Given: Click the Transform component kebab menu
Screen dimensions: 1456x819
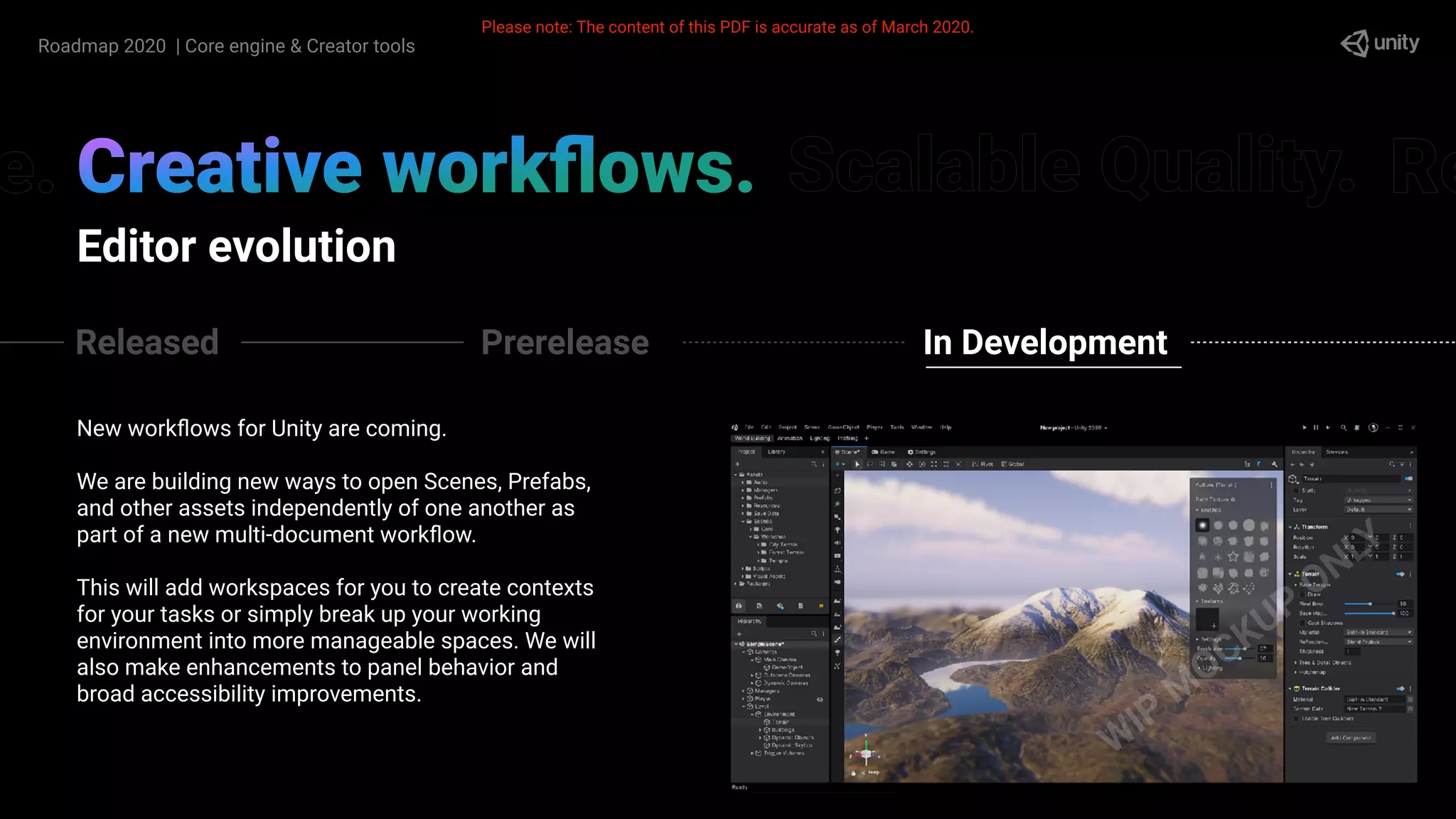Looking at the screenshot, I should [x=1410, y=525].
